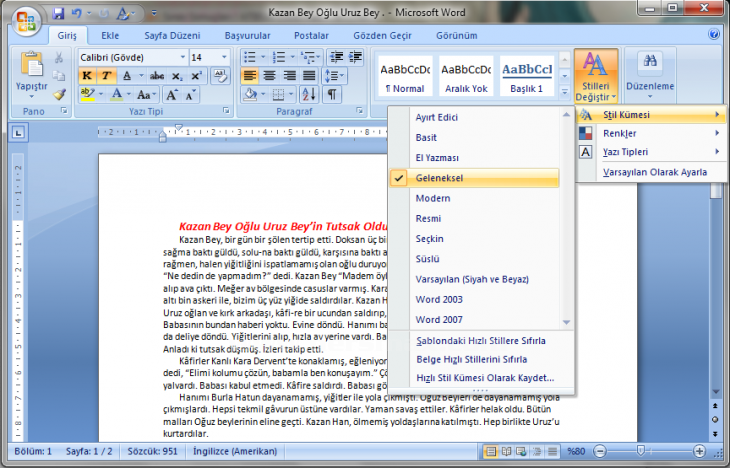
Task: Open the Postalar tab
Action: (311, 35)
